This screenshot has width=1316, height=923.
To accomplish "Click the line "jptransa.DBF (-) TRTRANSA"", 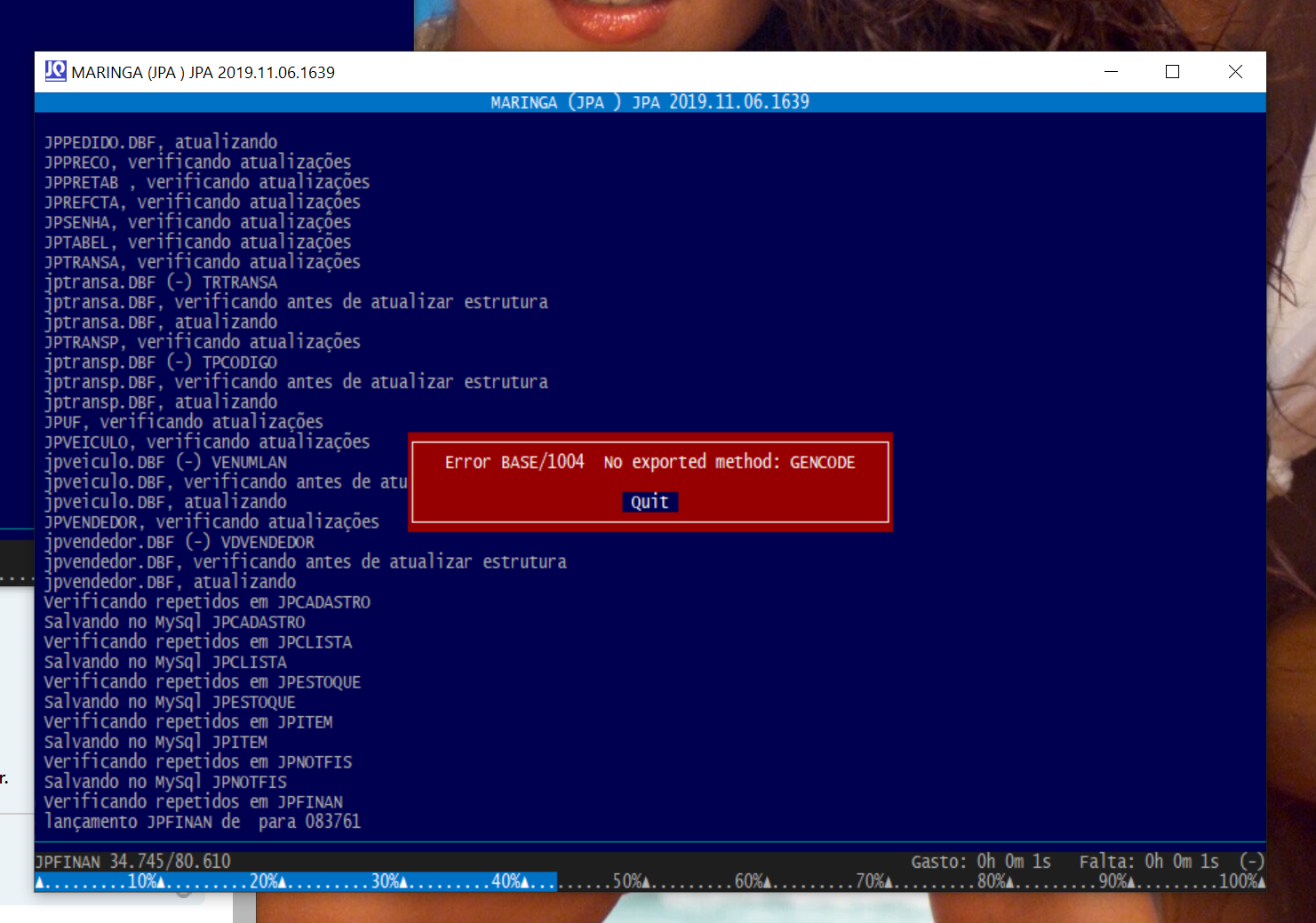I will click(161, 282).
